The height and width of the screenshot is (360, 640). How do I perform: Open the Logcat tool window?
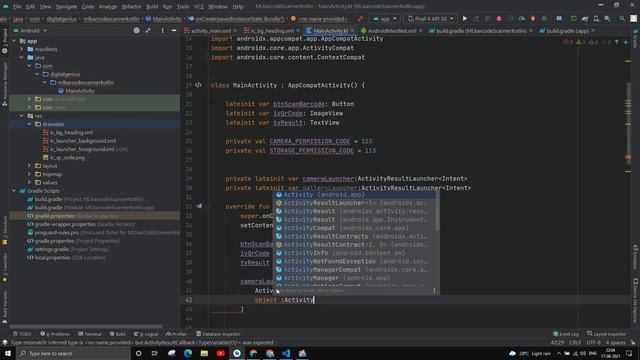pos(146,334)
